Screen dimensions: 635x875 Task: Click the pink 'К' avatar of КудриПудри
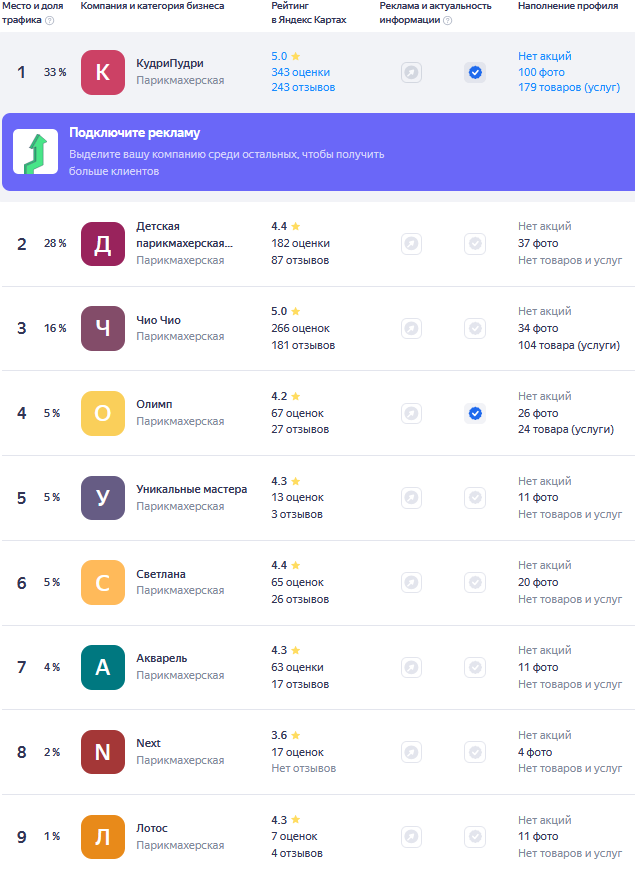pos(102,72)
